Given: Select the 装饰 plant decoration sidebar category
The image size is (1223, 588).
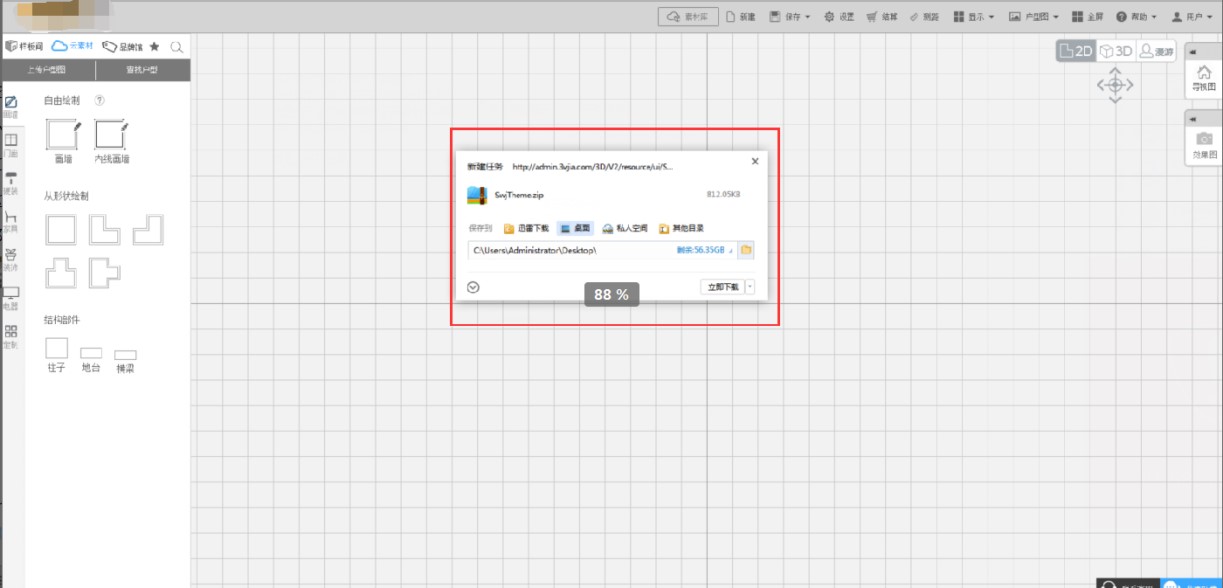Looking at the screenshot, I should (11, 260).
